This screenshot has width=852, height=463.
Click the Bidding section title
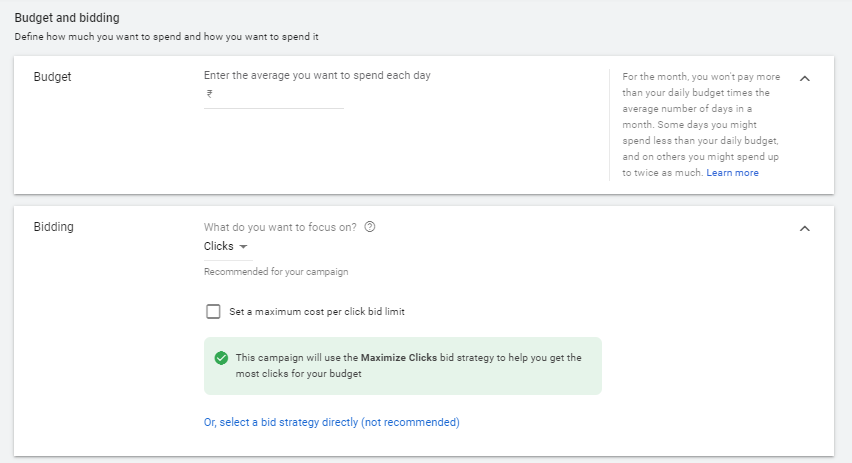tap(54, 227)
